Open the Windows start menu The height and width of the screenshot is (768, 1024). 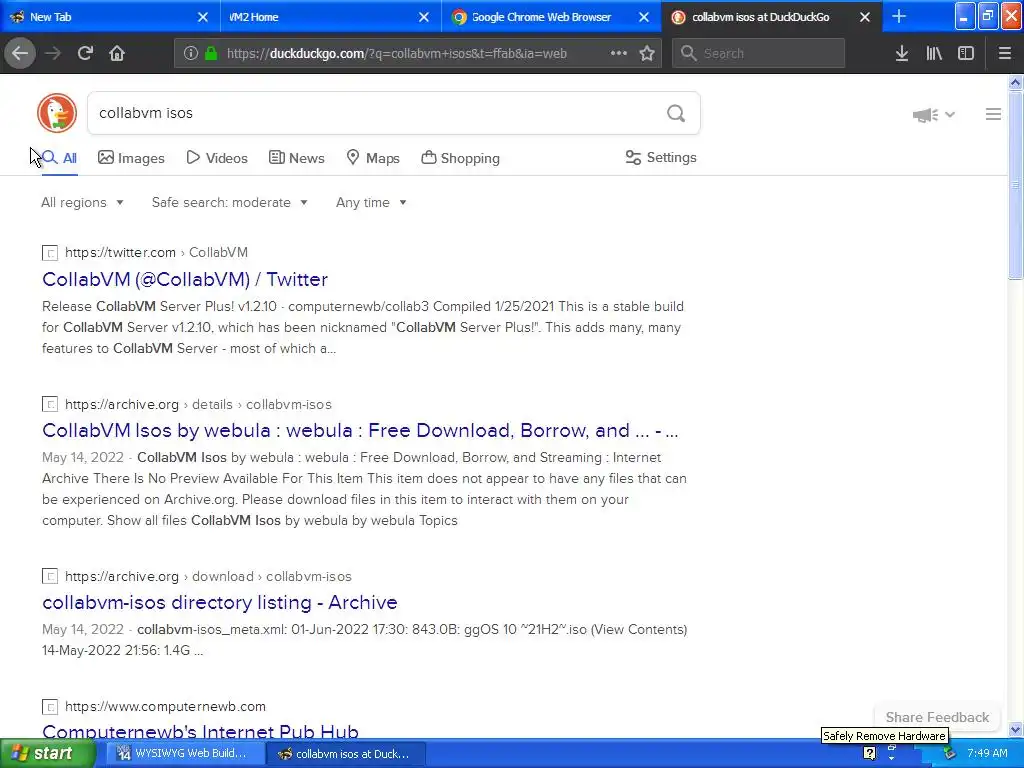tap(48, 753)
